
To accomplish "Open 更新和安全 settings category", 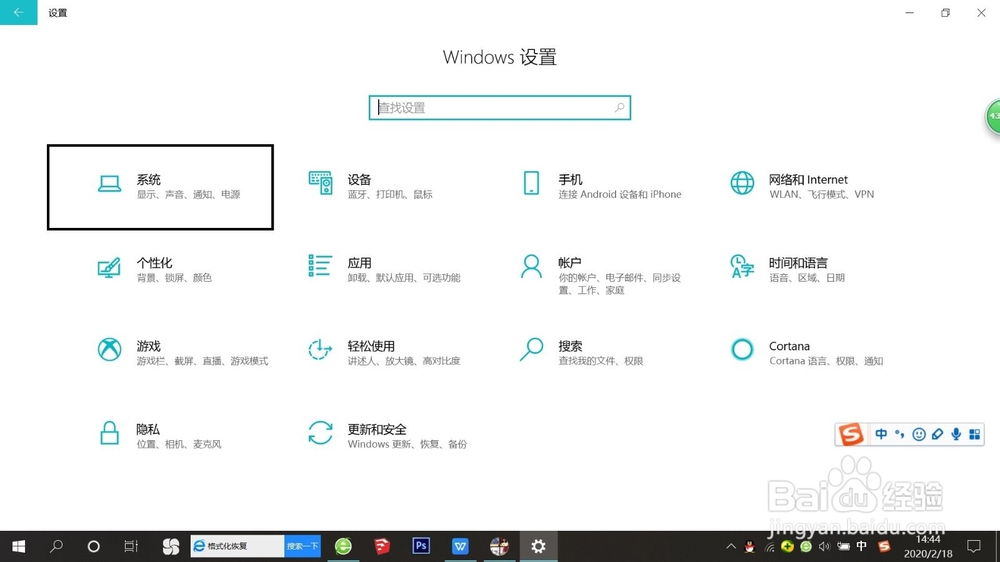I will (x=386, y=436).
